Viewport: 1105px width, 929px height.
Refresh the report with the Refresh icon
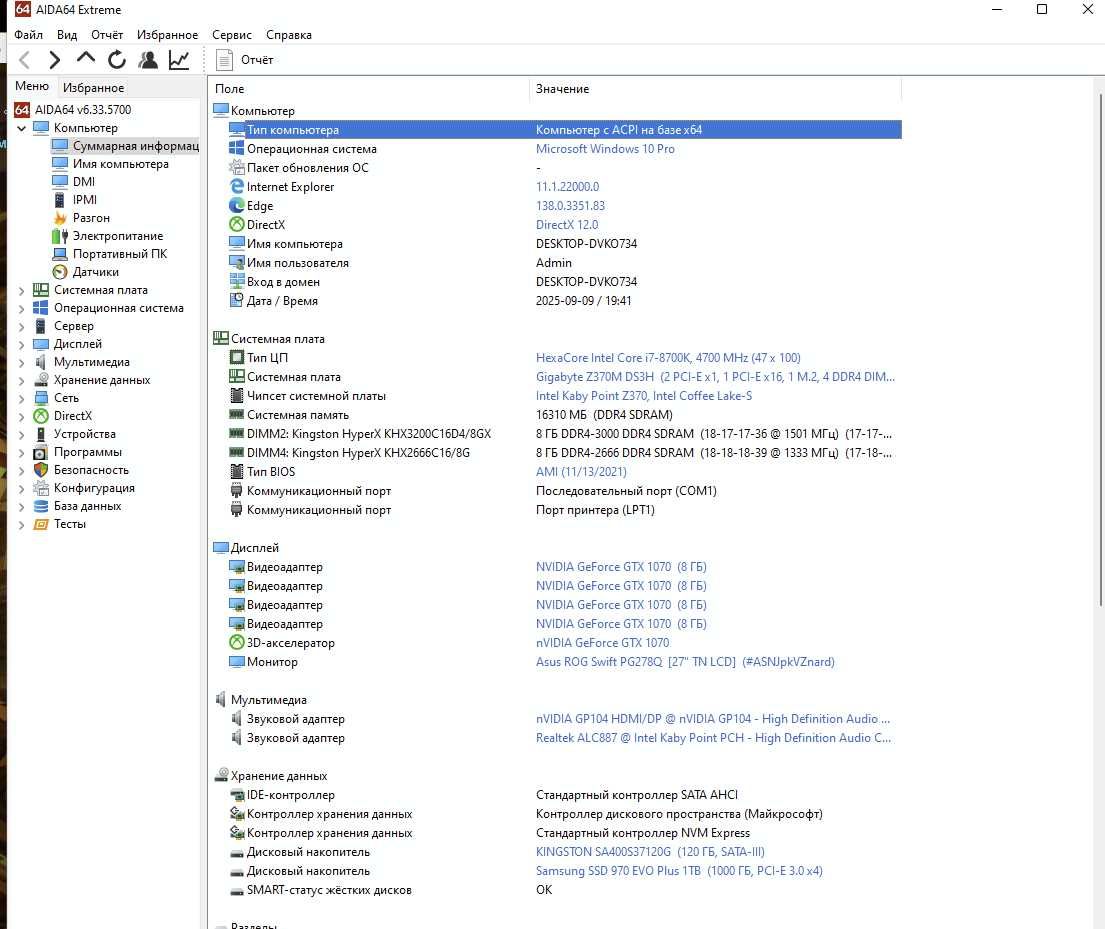117,60
